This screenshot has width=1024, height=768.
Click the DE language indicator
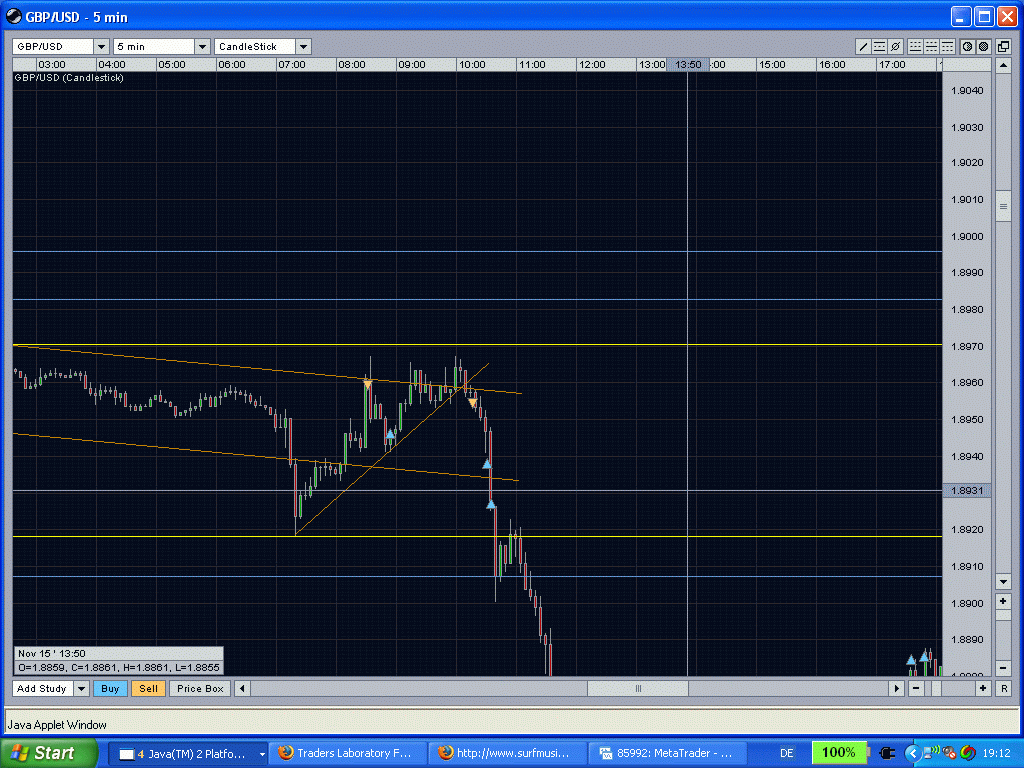coord(787,754)
